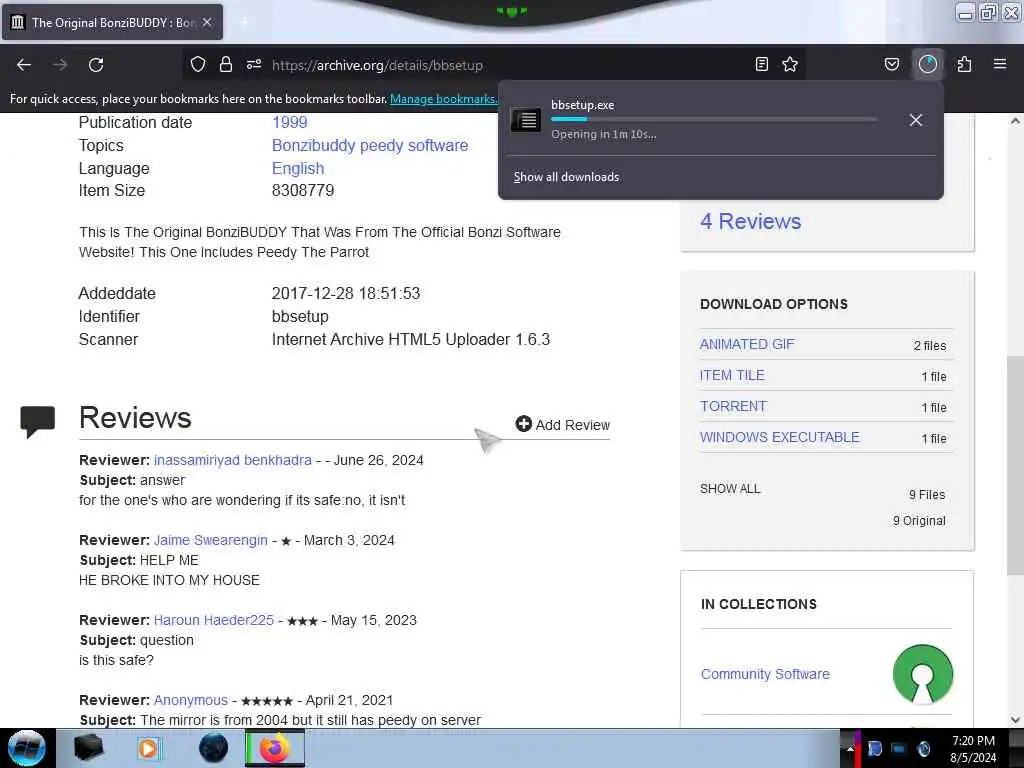1024x768 pixels.
Task: Click the taskbar clock showing 7:20 PM
Action: click(973, 749)
